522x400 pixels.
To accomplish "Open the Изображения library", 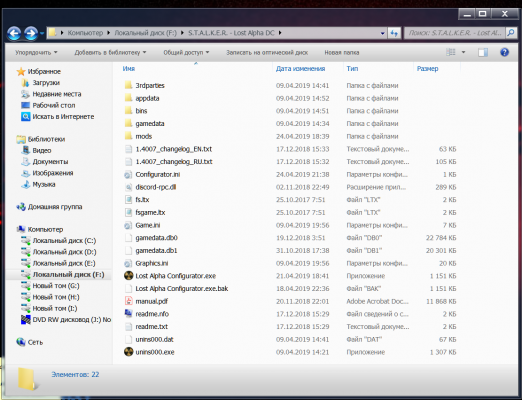I will pos(53,173).
